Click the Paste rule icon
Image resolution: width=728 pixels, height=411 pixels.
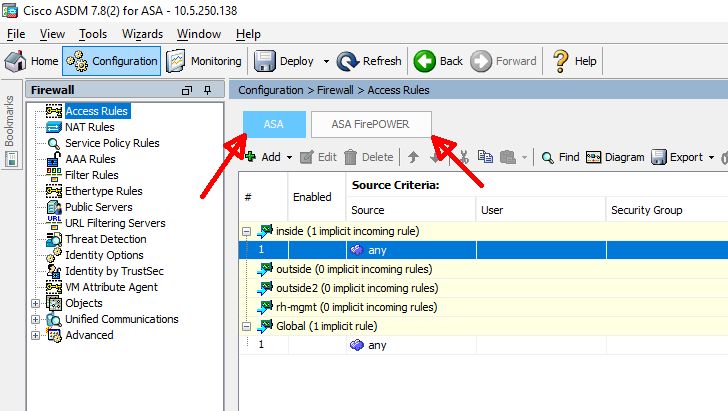tap(507, 157)
